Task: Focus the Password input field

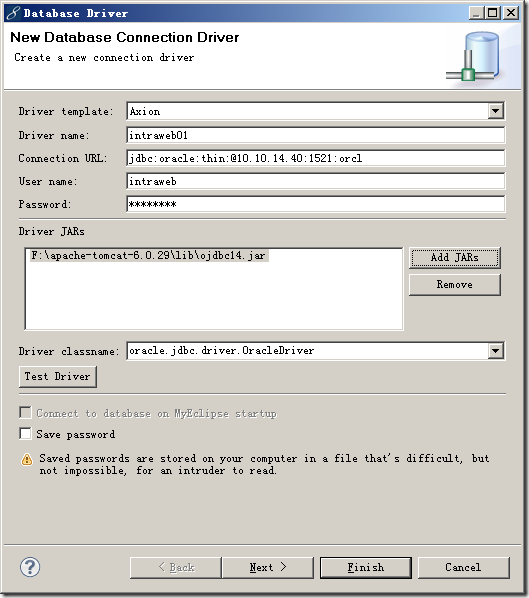Action: click(315, 204)
